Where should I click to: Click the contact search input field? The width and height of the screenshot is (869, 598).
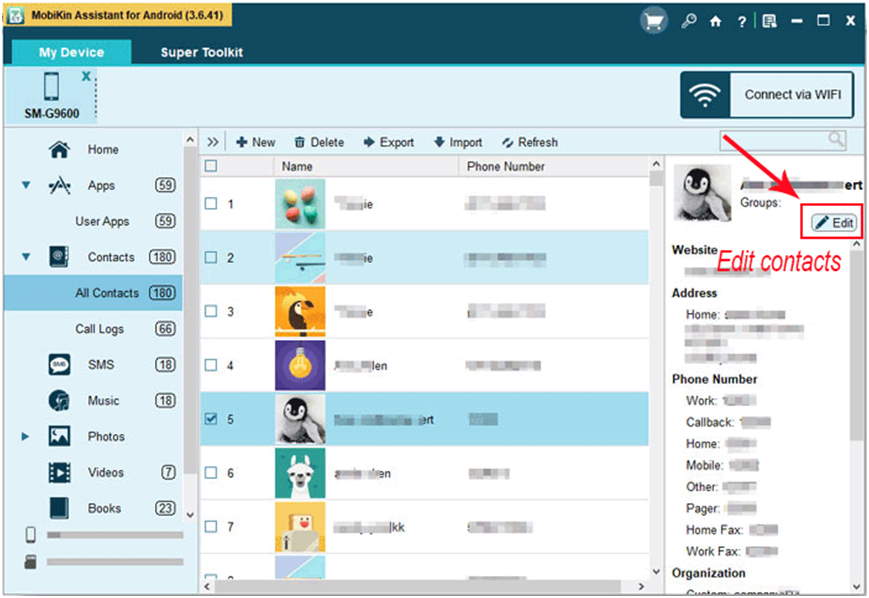click(772, 141)
